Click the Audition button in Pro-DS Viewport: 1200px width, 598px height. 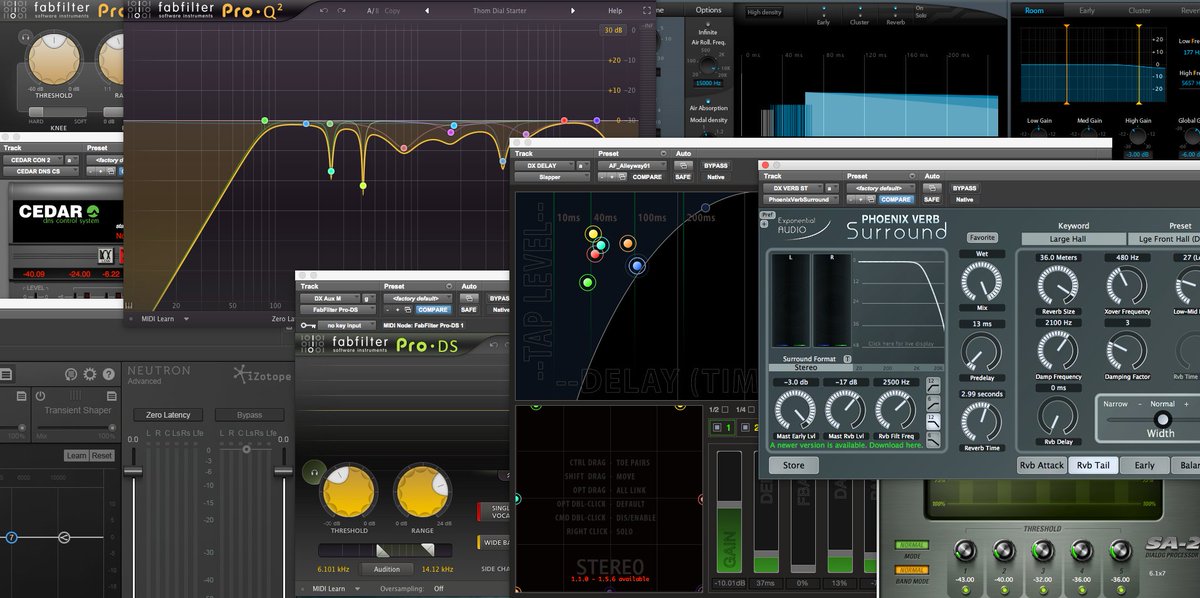386,569
